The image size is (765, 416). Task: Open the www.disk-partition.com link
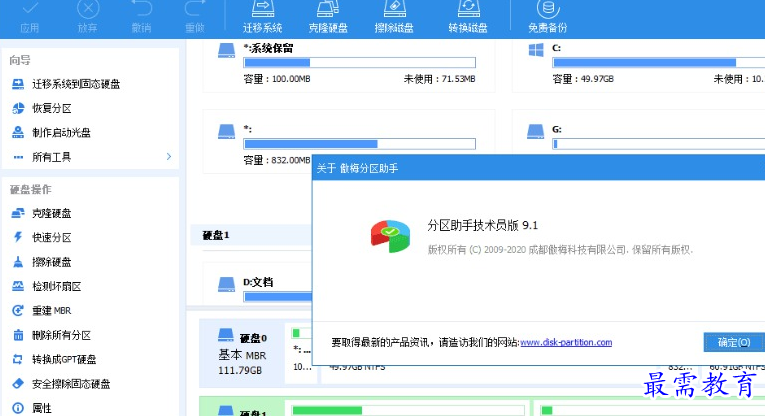pos(566,342)
